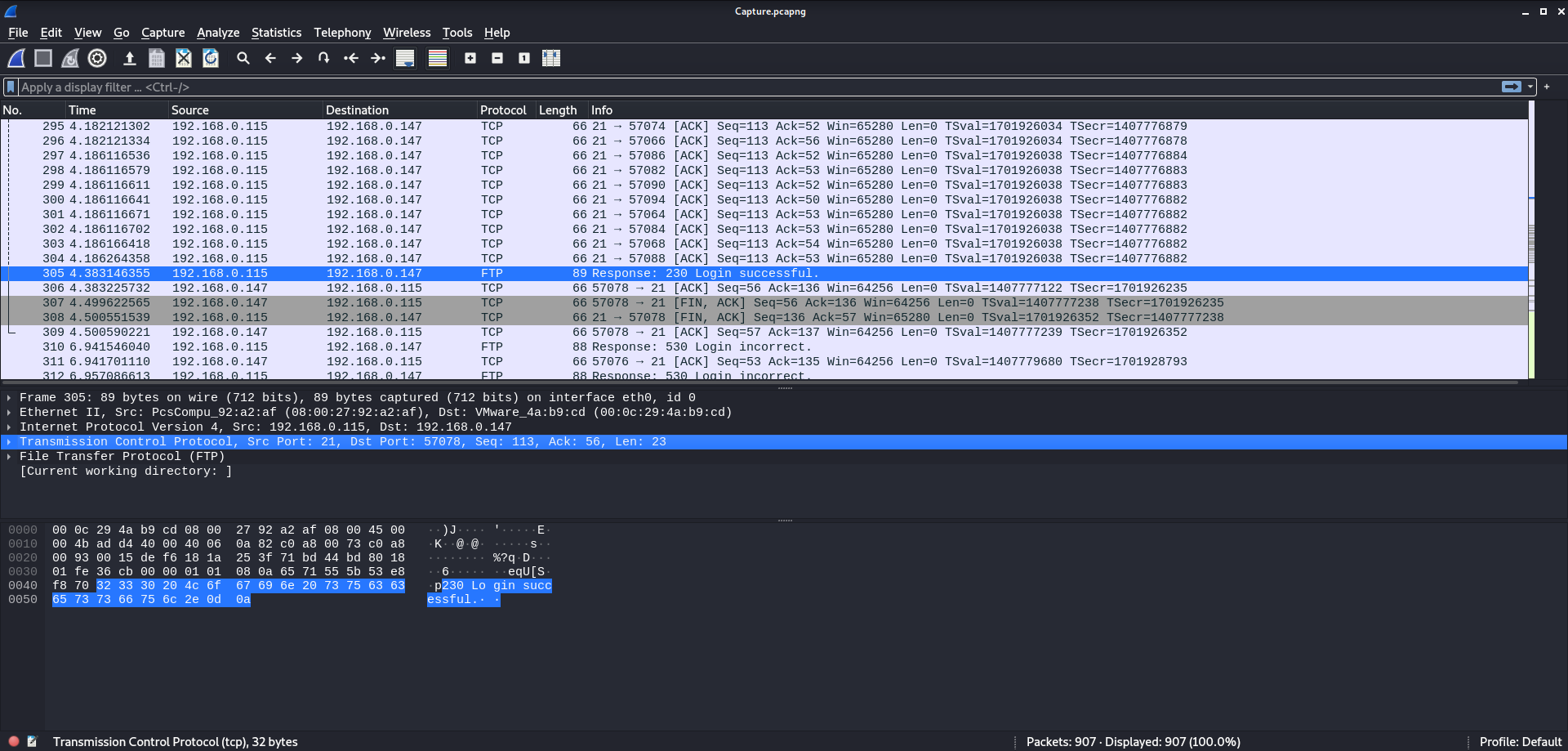Open the File menu

point(18,33)
